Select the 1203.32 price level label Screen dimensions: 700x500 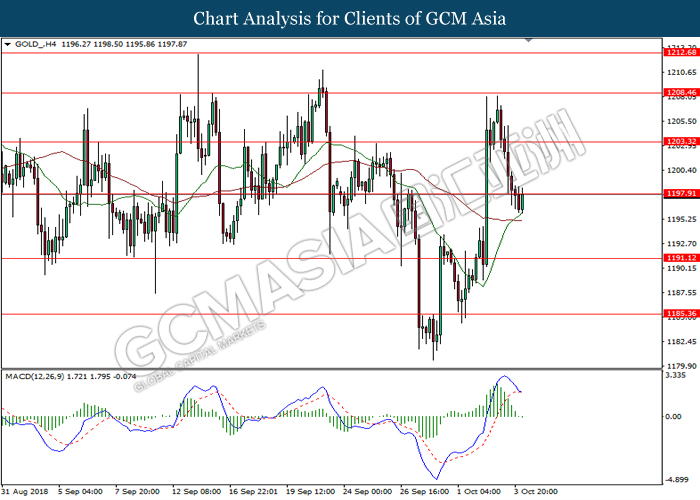681,142
